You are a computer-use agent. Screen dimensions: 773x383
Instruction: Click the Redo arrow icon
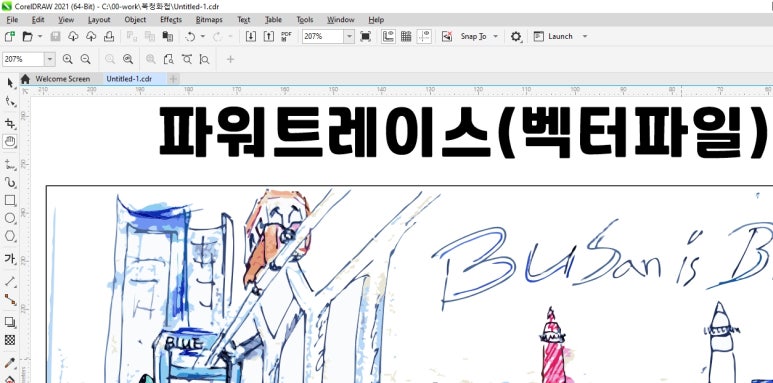point(217,36)
